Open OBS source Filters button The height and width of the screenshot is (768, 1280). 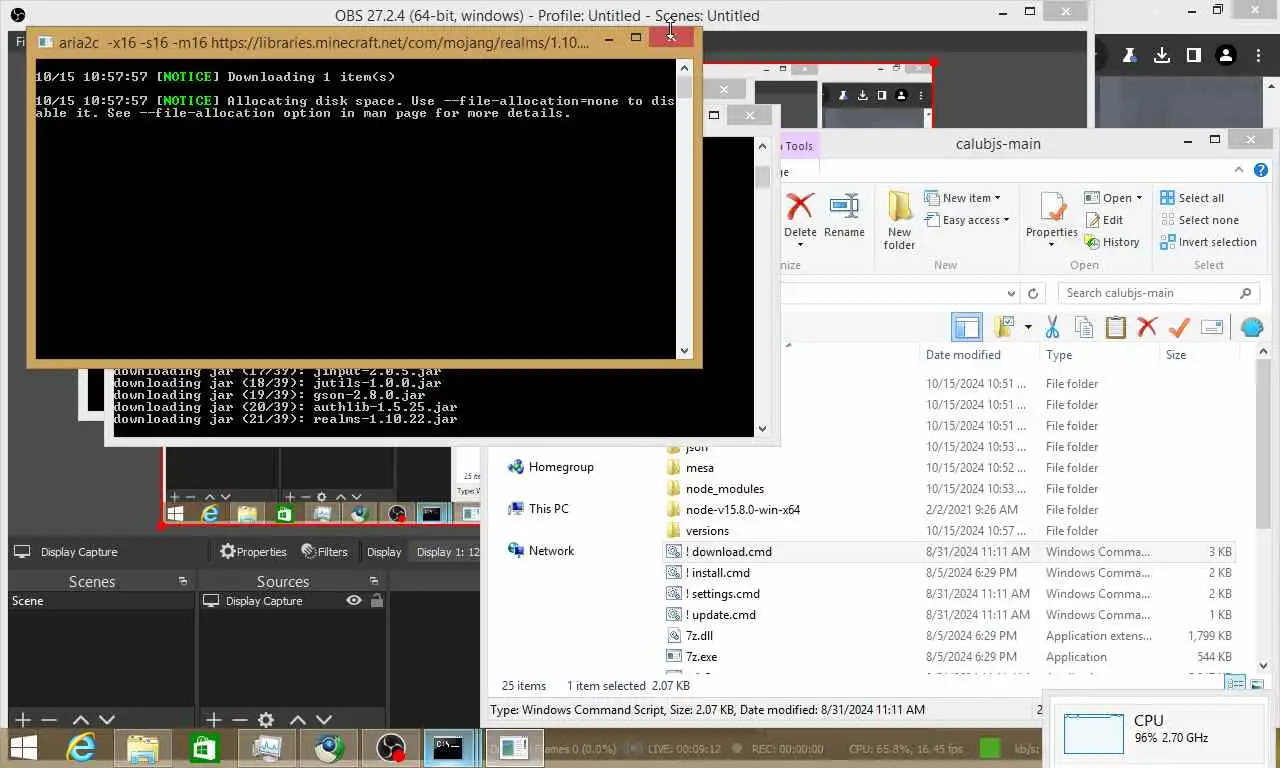(324, 552)
